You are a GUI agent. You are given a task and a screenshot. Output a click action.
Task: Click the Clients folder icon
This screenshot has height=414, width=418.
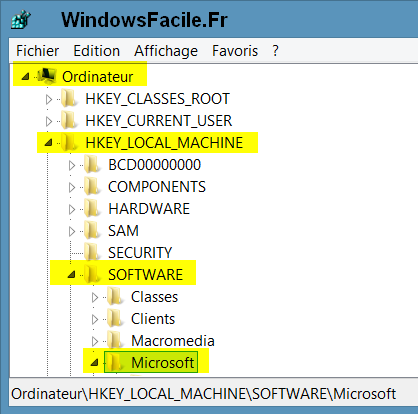pyautogui.click(x=115, y=318)
